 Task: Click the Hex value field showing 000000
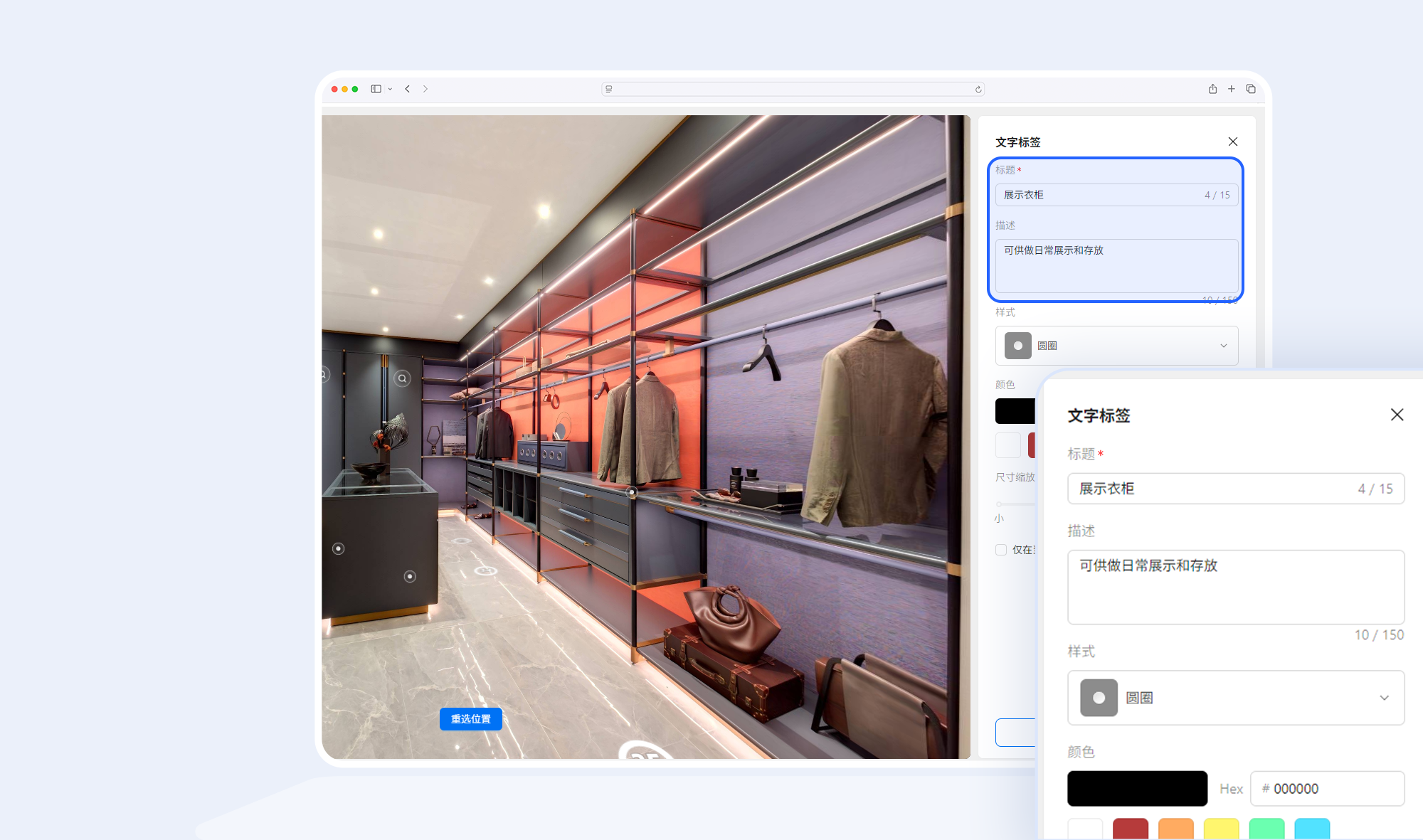(1327, 788)
